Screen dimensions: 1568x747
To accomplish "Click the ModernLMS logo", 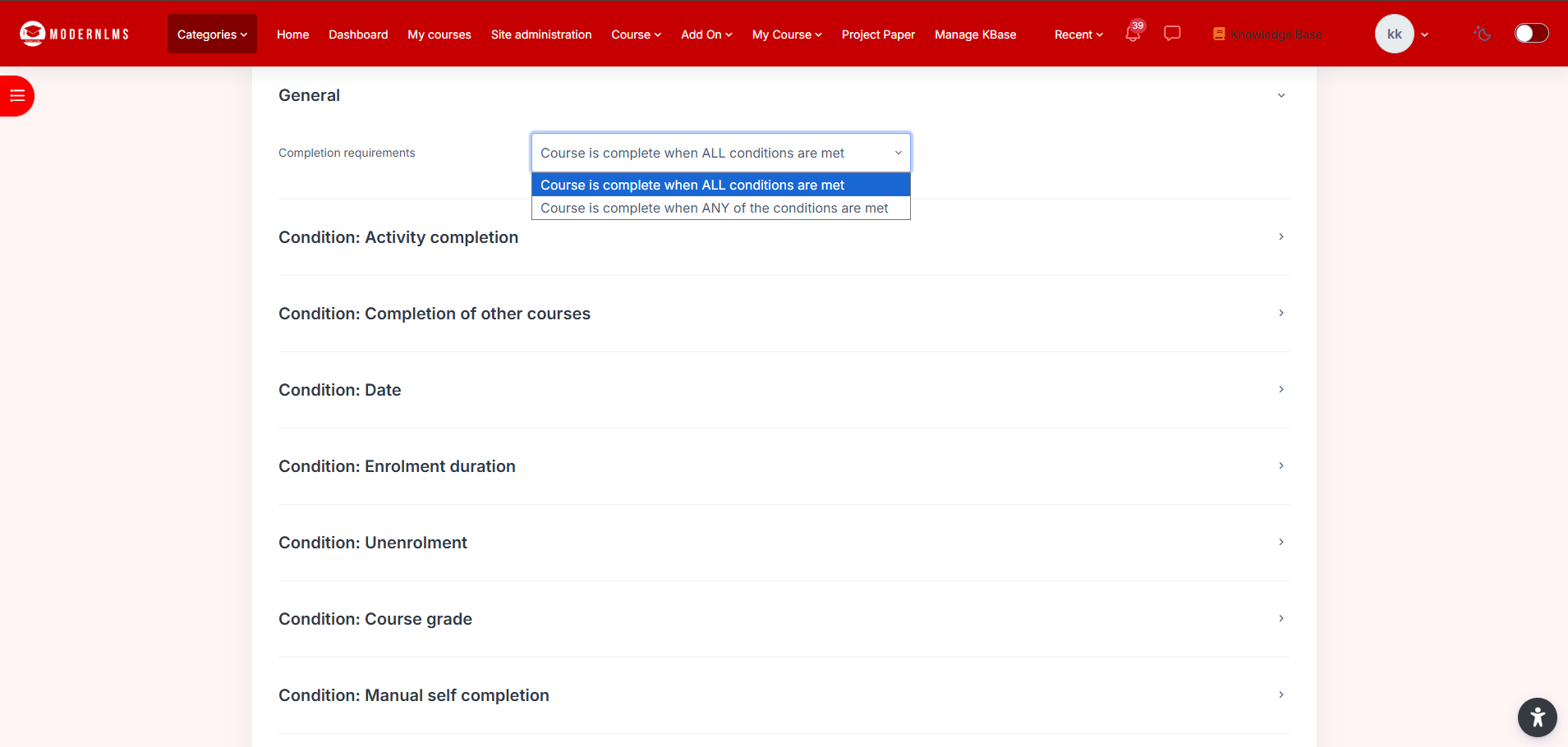I will 75,34.
